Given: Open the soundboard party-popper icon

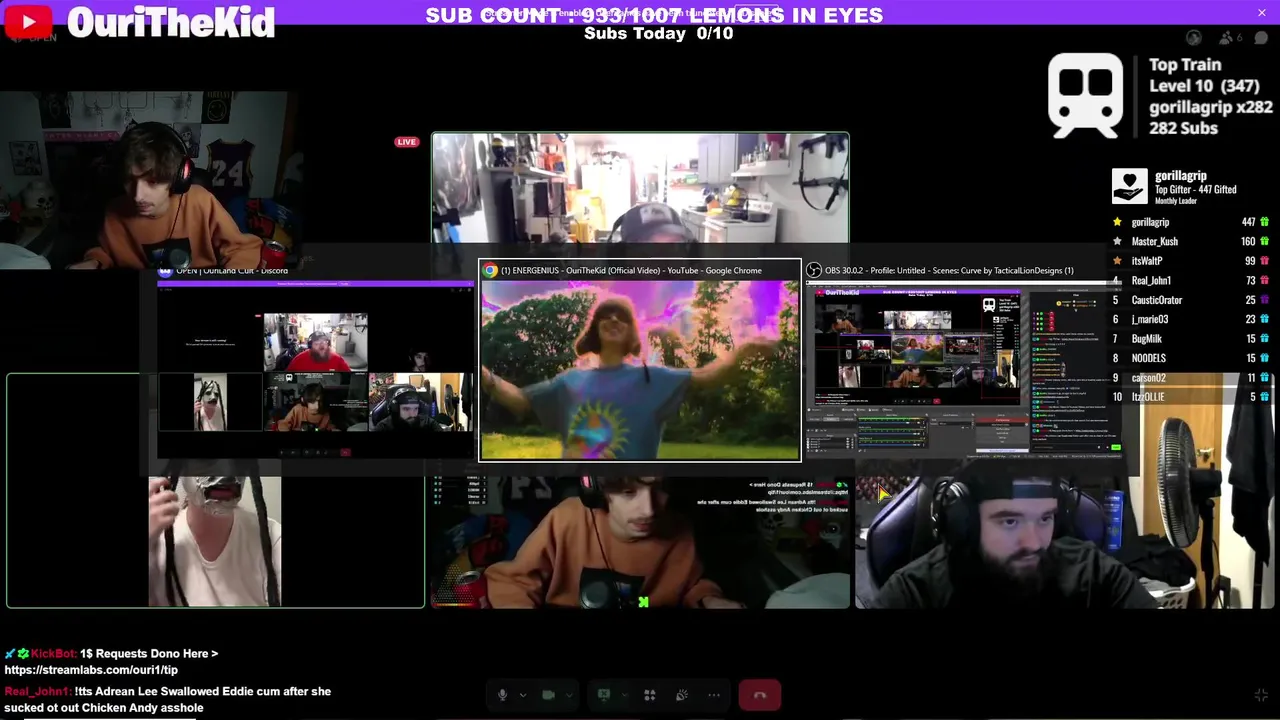Looking at the screenshot, I should coord(681,695).
